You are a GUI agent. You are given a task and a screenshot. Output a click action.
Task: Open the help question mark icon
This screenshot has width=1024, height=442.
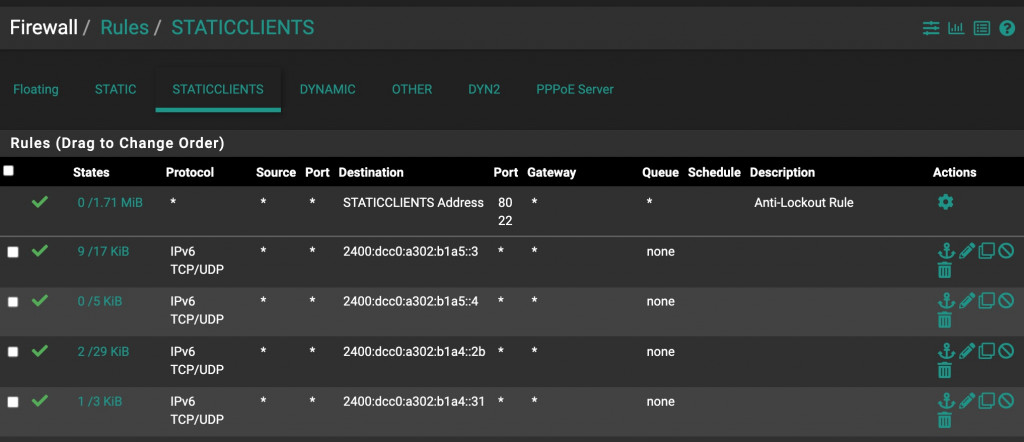click(1007, 28)
